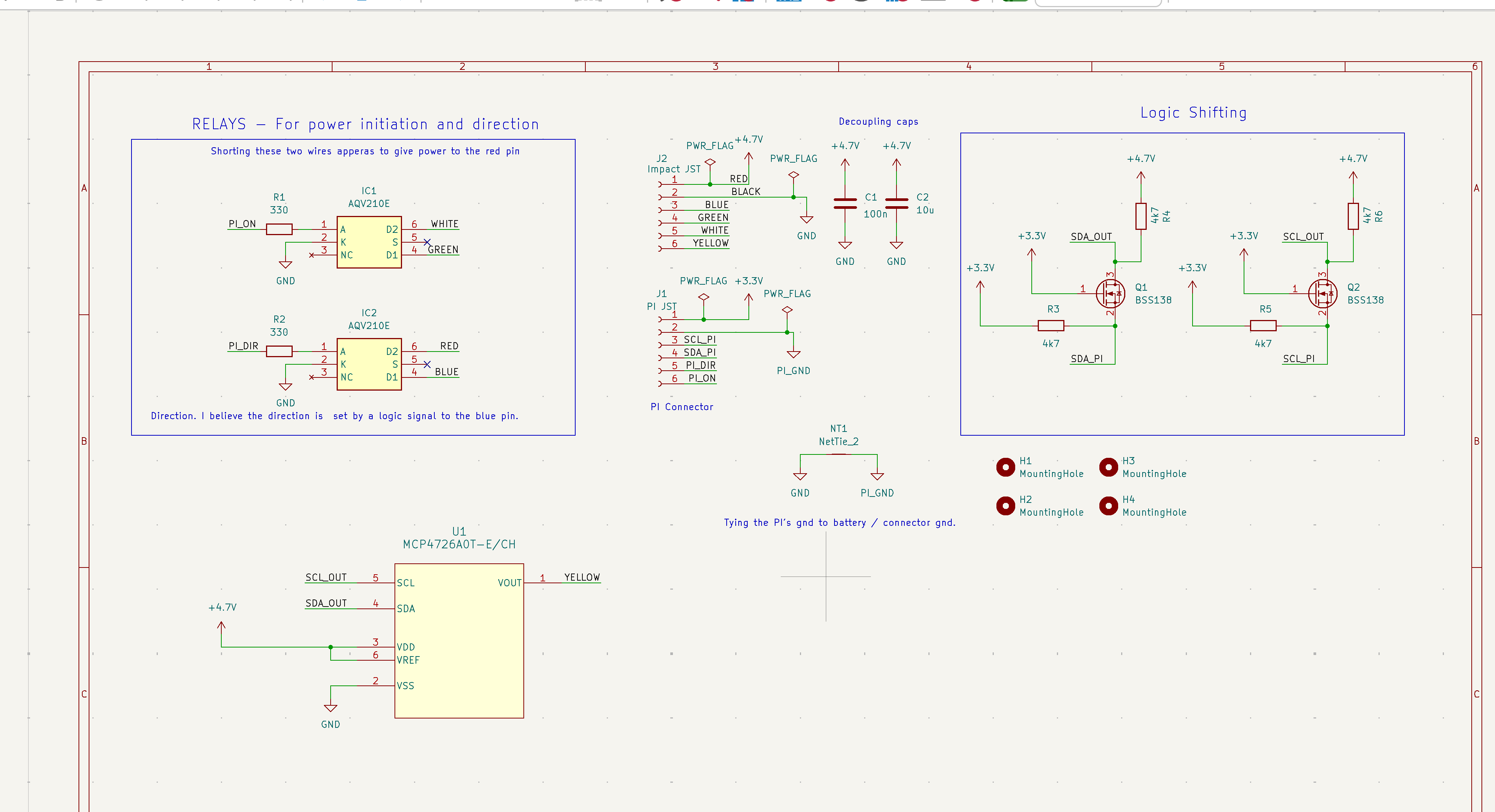This screenshot has height=812, width=1495.
Task: Click the YELLOW label on J2 pin 6
Action: (x=711, y=243)
